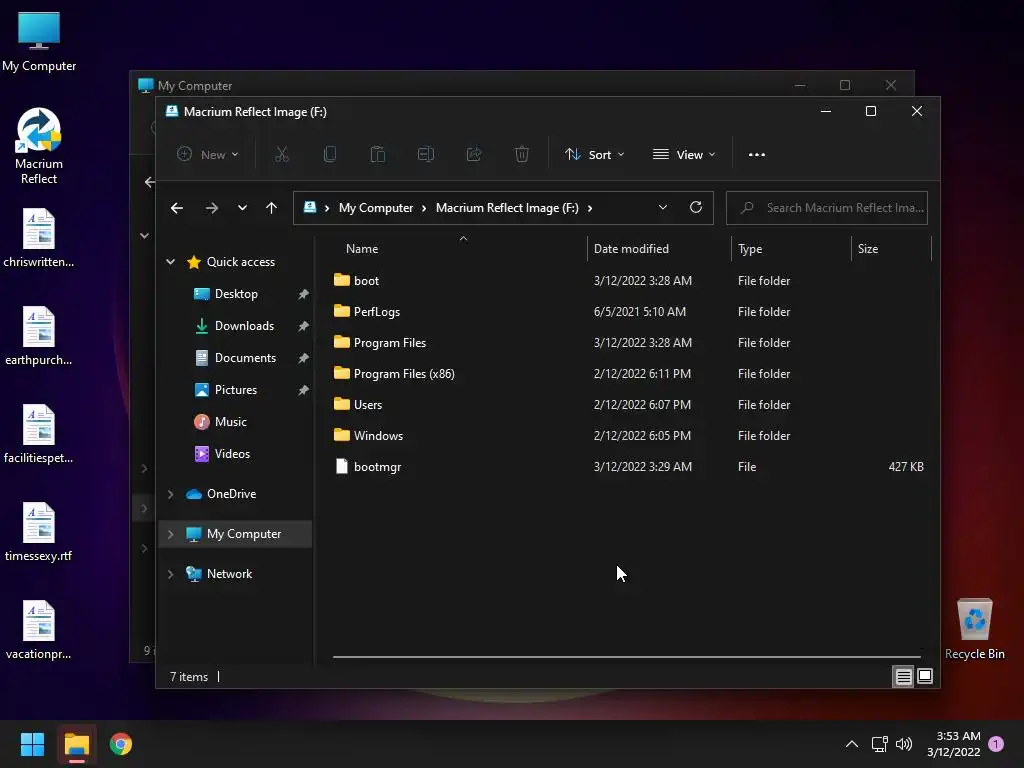
Task: Refresh the current folder view
Action: [x=696, y=208]
